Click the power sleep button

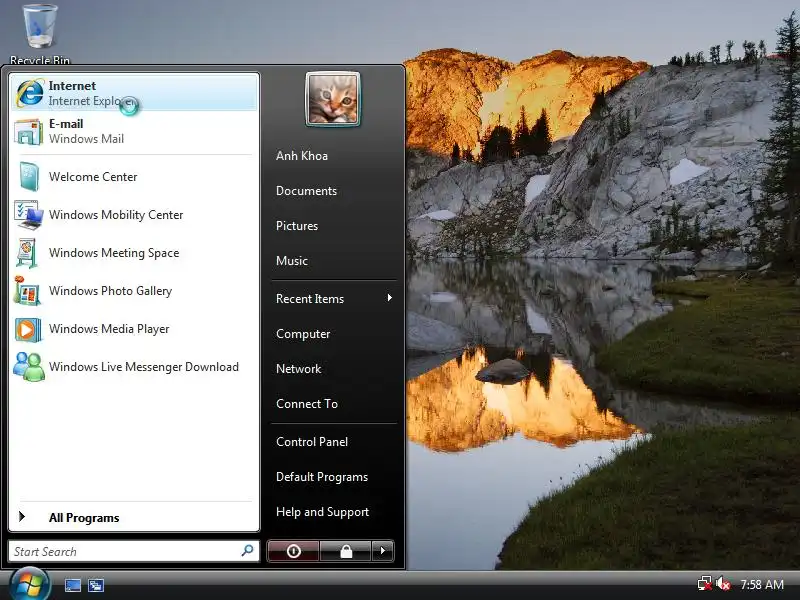pos(293,551)
